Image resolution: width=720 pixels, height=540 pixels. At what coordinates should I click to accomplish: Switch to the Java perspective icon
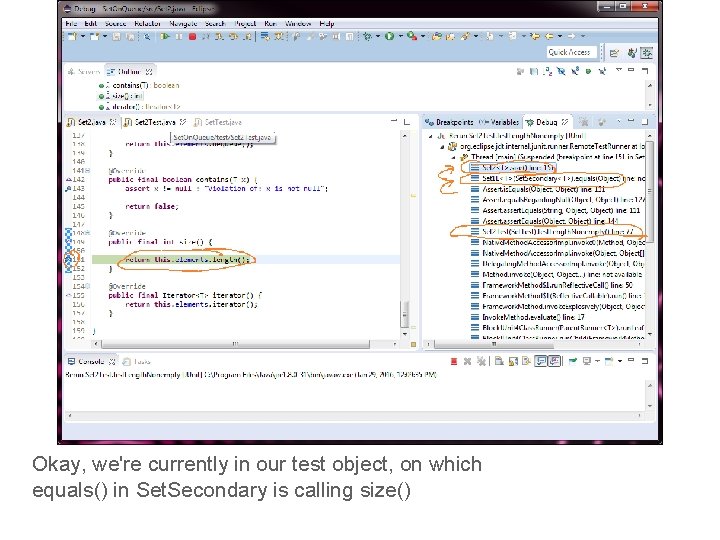(632, 53)
